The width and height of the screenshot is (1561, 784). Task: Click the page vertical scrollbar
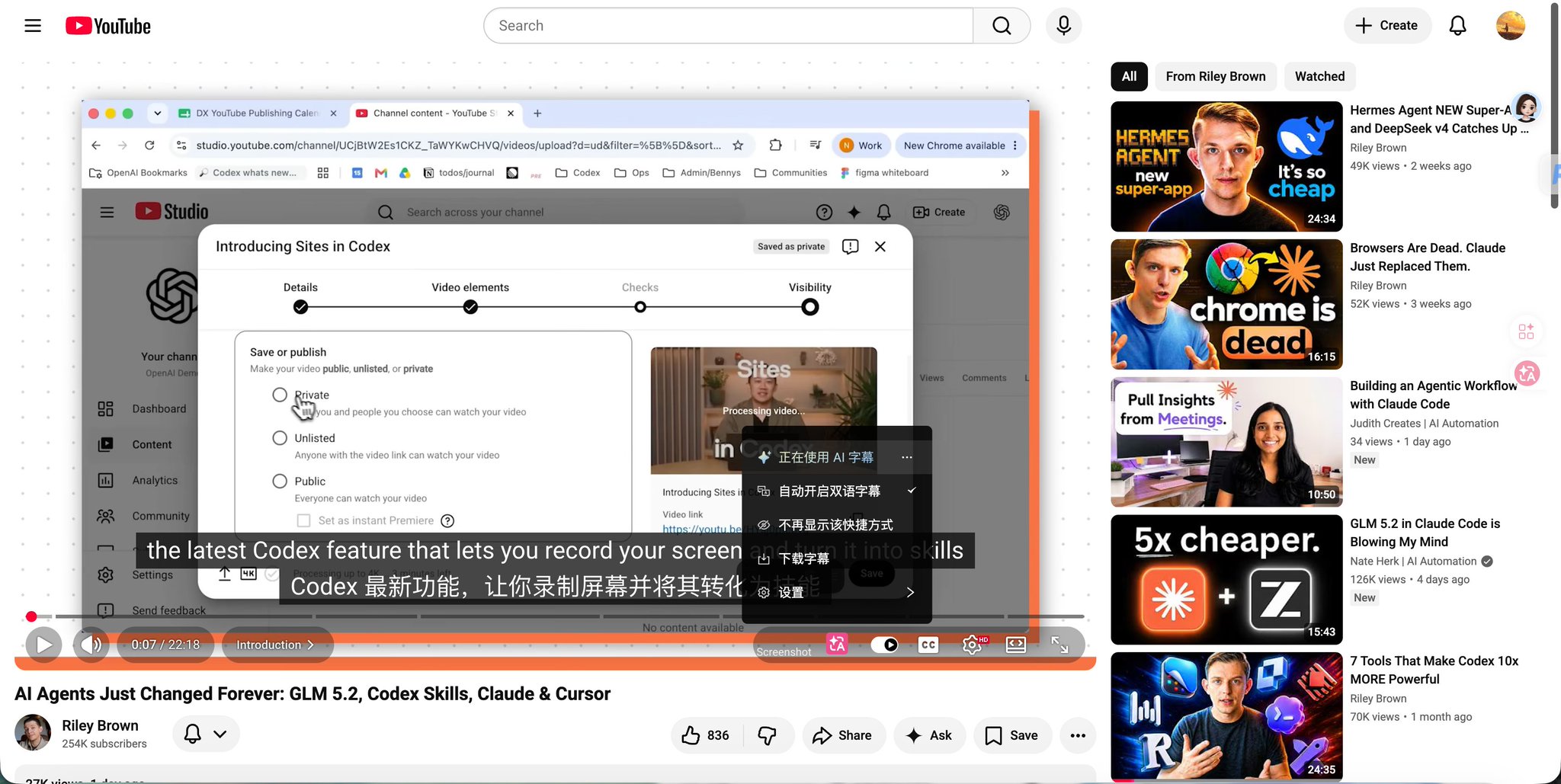[x=1555, y=107]
